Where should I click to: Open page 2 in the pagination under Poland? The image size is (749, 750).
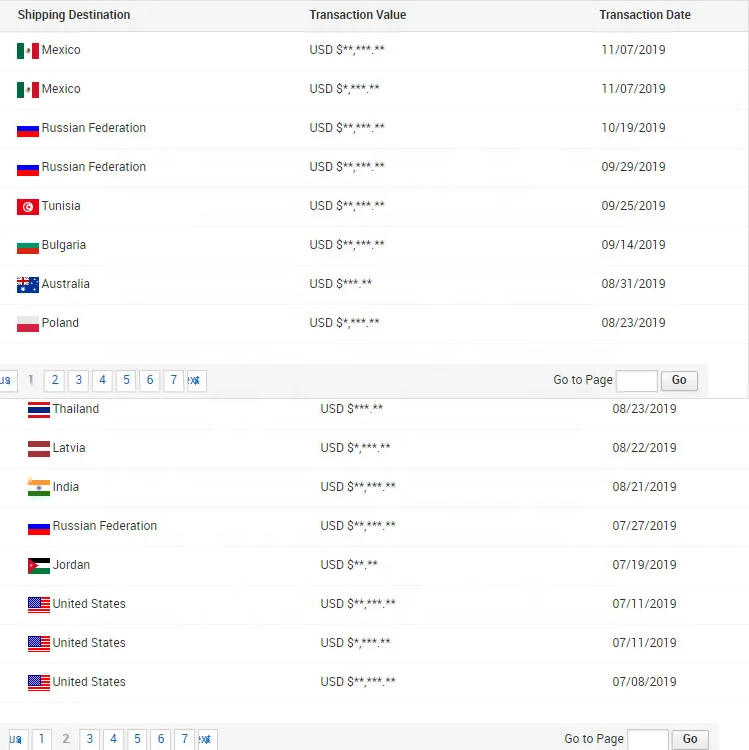tap(54, 380)
